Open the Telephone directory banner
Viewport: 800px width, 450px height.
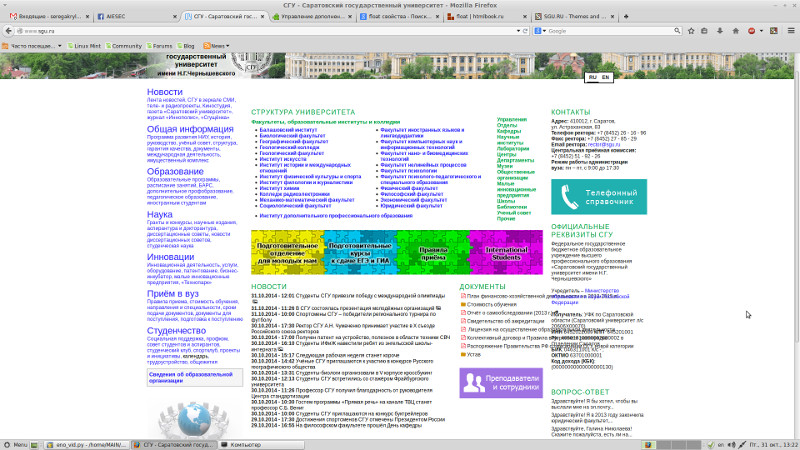598,196
